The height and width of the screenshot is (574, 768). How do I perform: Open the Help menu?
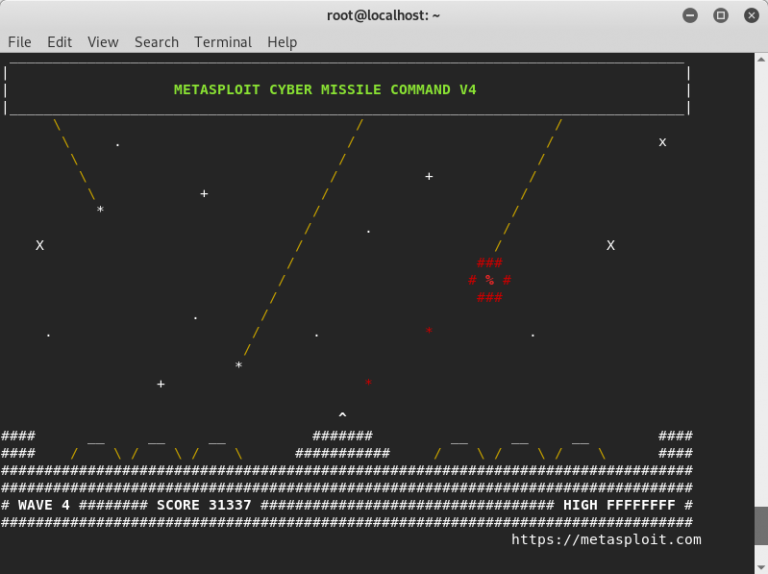point(282,43)
